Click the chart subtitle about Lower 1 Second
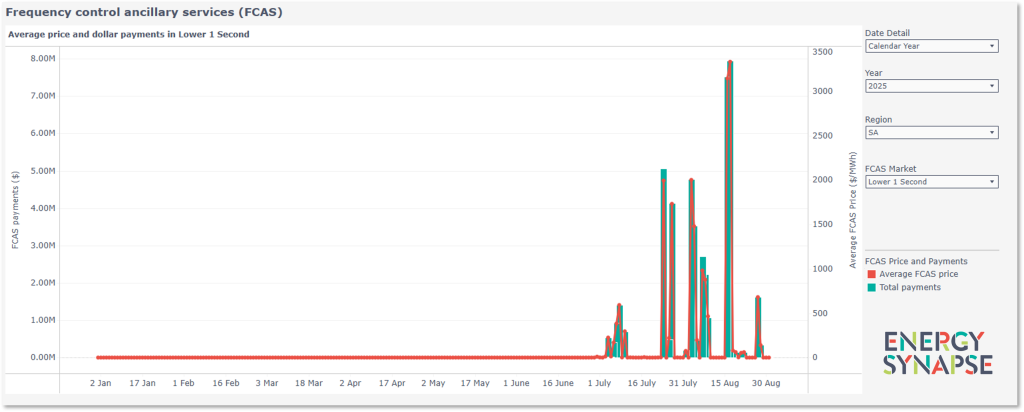The width and height of the screenshot is (1024, 412). (128, 34)
